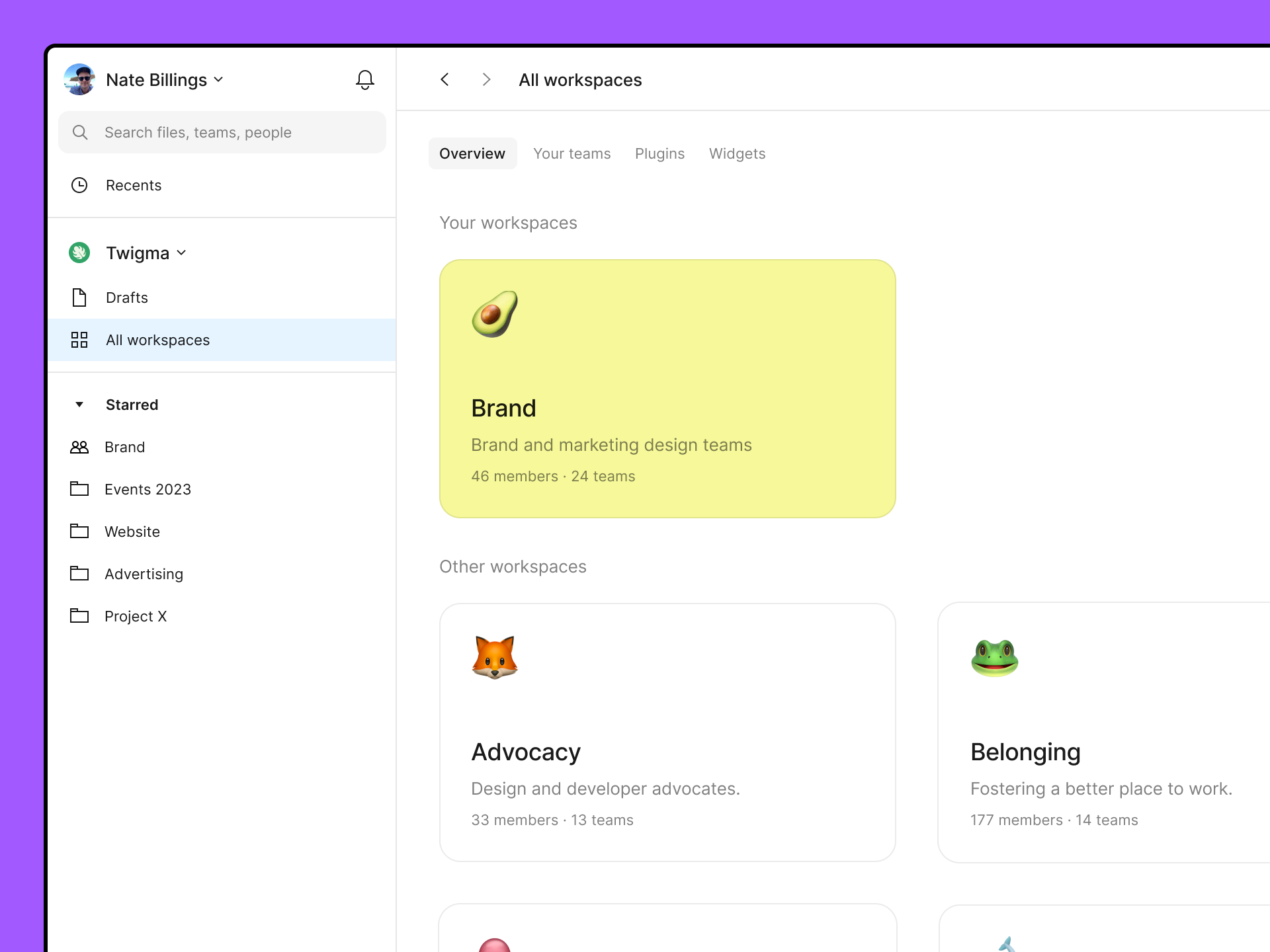Open the Widgets tab
This screenshot has height=952, width=1270.
pyautogui.click(x=737, y=153)
